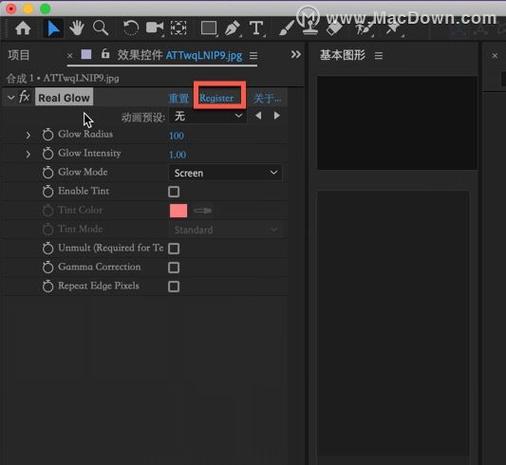Click the Glow Radius value 100

pyautogui.click(x=176, y=136)
